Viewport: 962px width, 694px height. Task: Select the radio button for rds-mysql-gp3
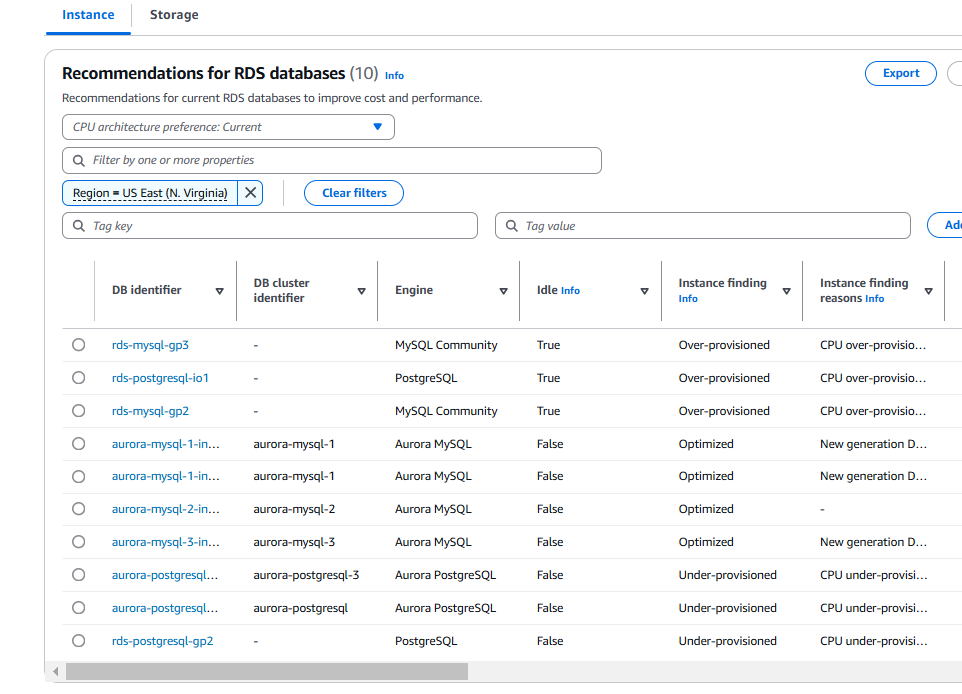pos(78,344)
